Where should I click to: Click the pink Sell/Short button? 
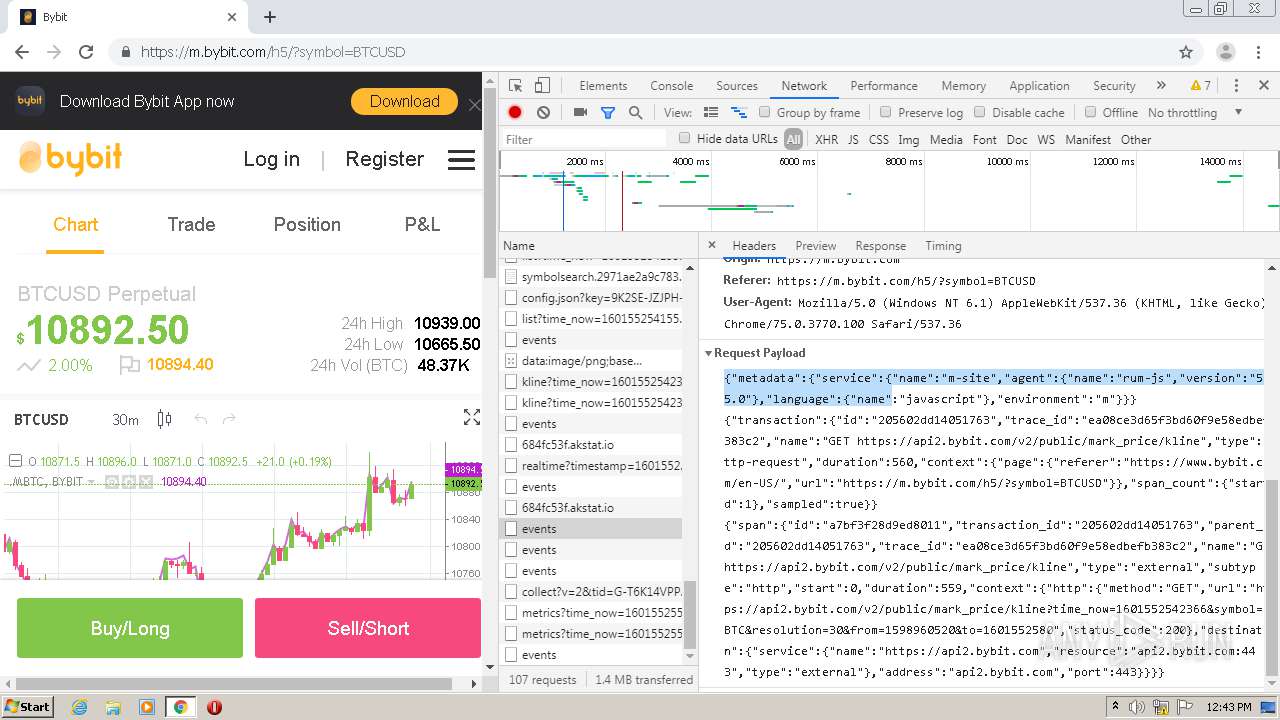pos(368,628)
